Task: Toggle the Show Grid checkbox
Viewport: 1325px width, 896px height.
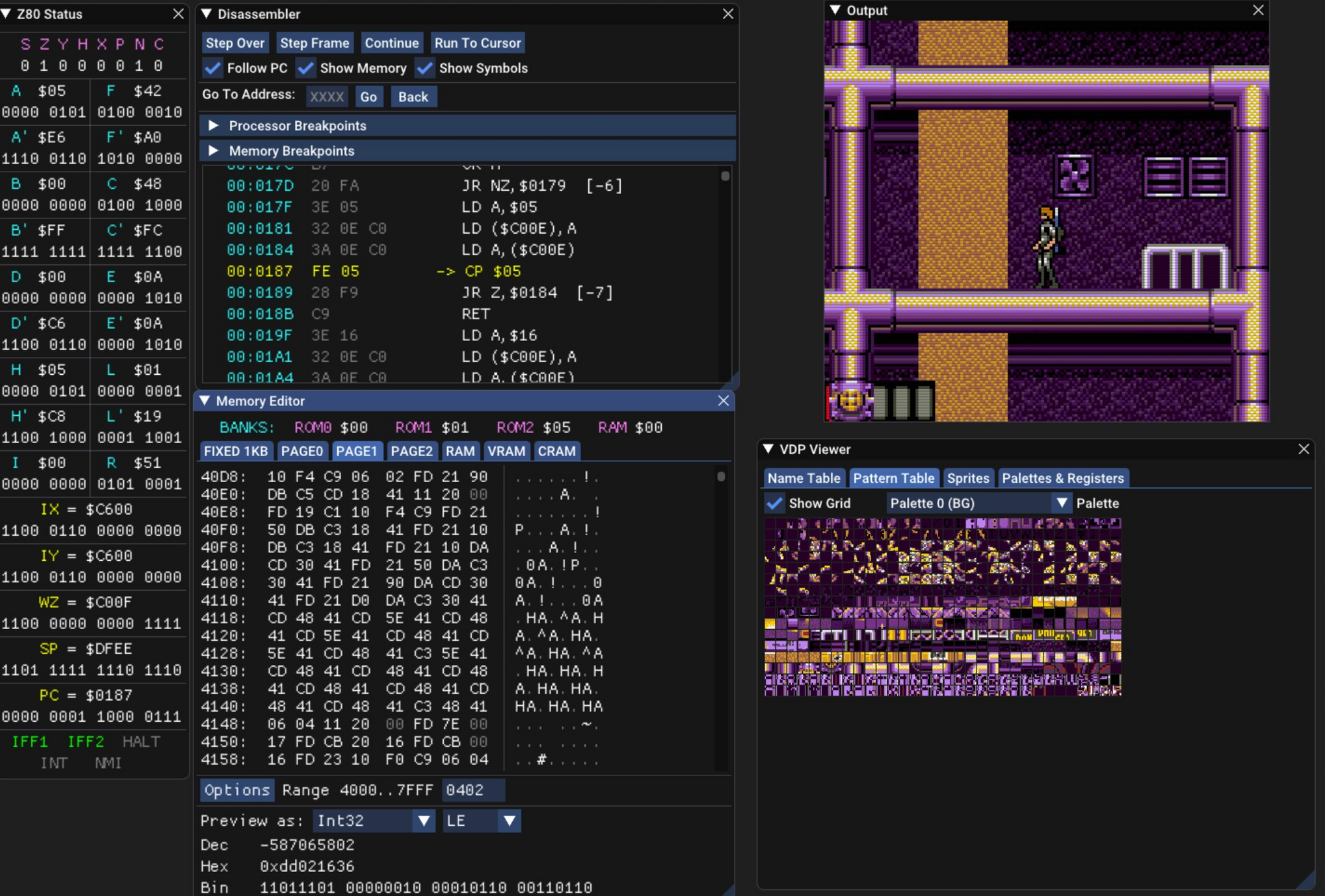Action: coord(774,503)
